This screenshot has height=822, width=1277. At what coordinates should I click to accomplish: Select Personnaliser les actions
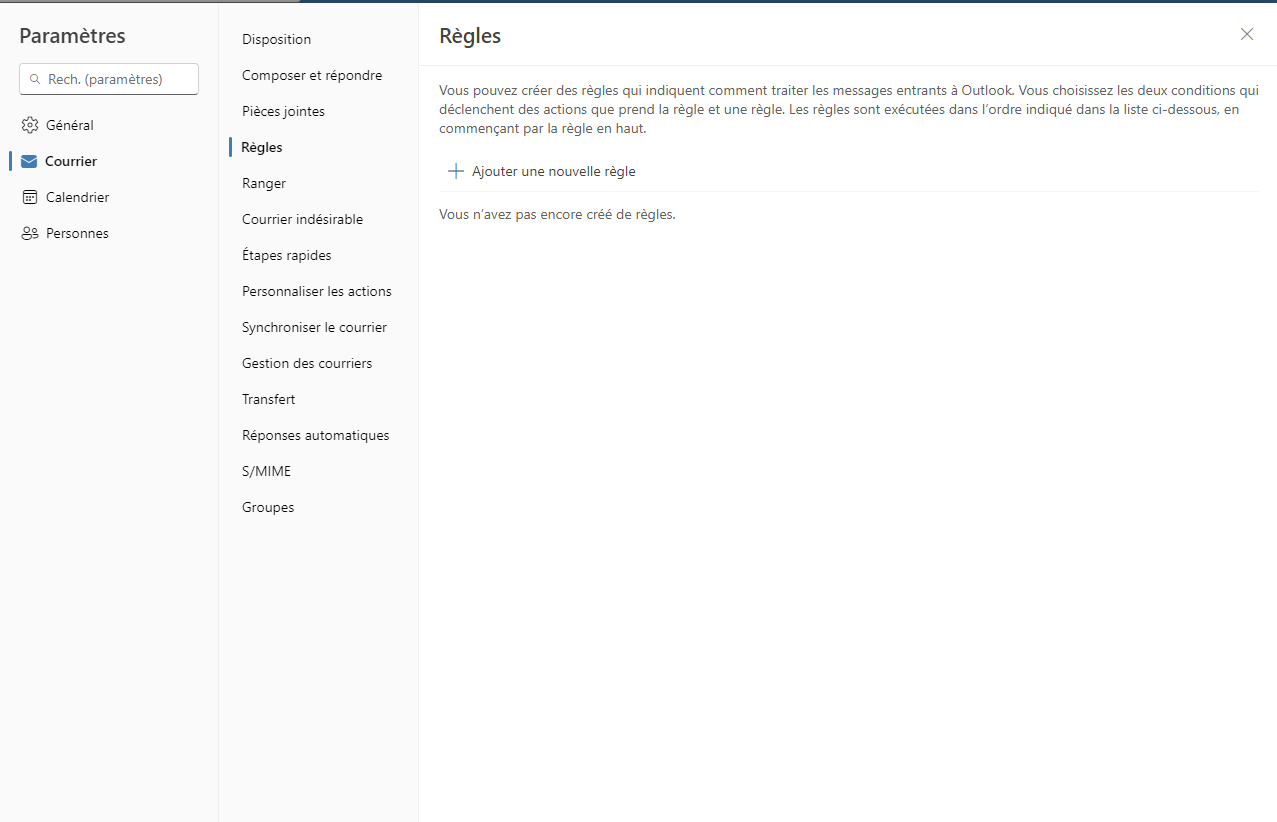click(x=316, y=291)
